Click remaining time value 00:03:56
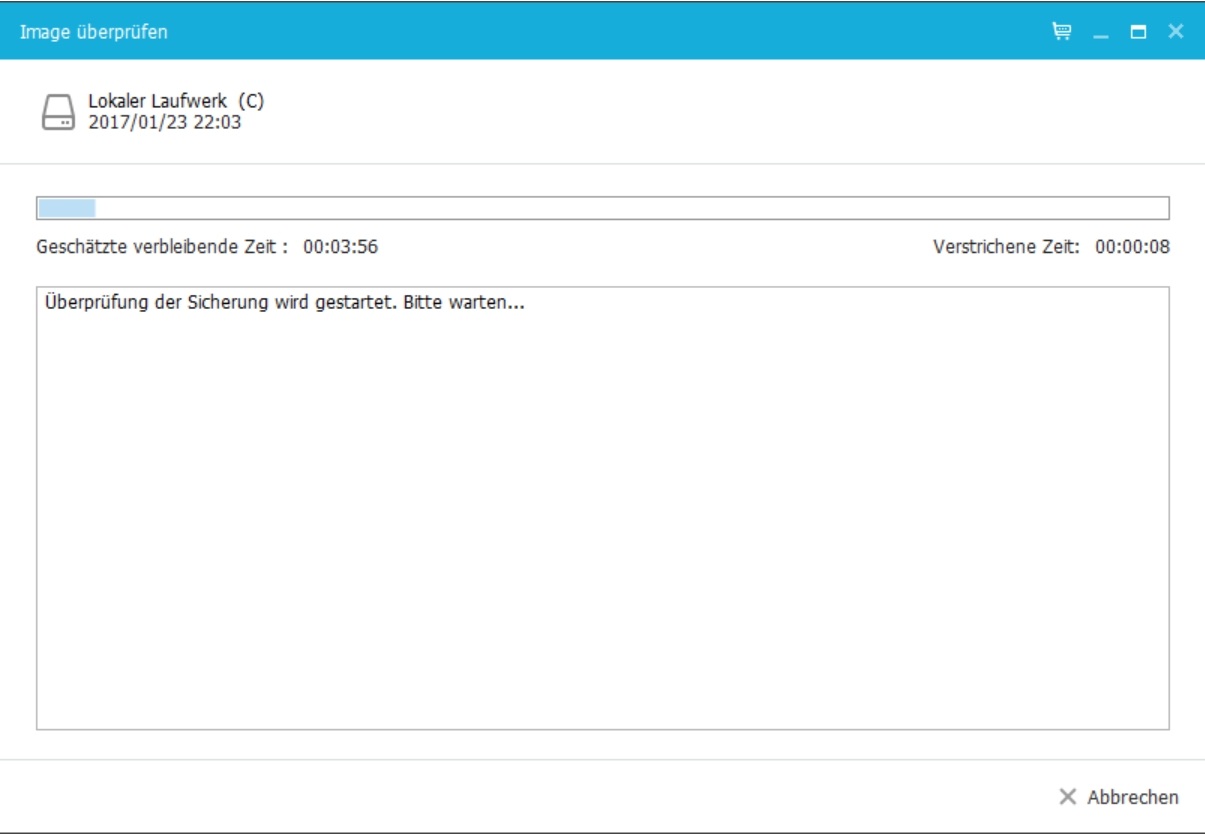This screenshot has height=834, width=1205. coord(340,247)
